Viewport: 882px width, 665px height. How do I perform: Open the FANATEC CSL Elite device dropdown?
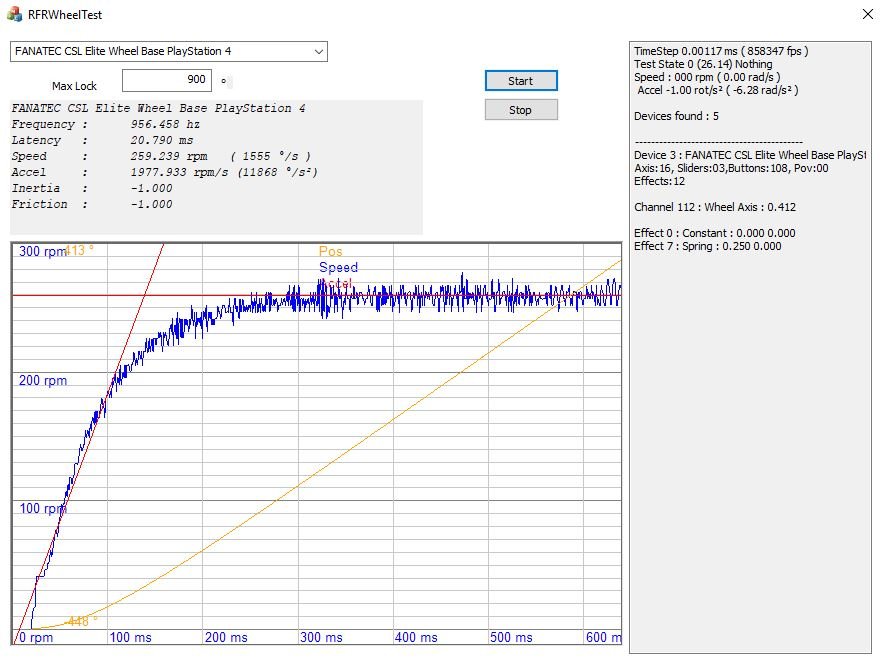click(x=169, y=51)
